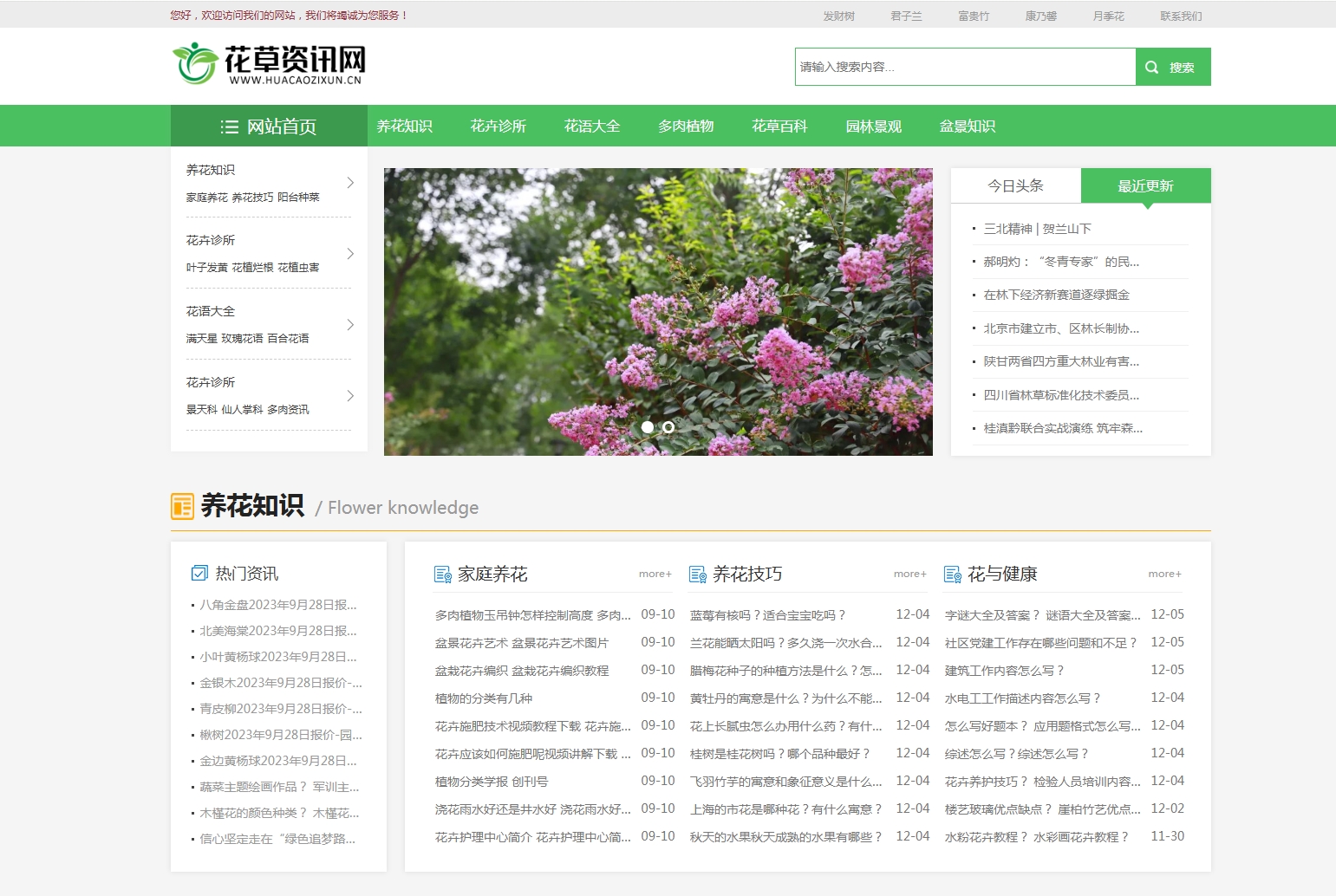The image size is (1336, 896).
Task: Expand the 花语大全 sidebar section chevron
Action: pos(350,325)
